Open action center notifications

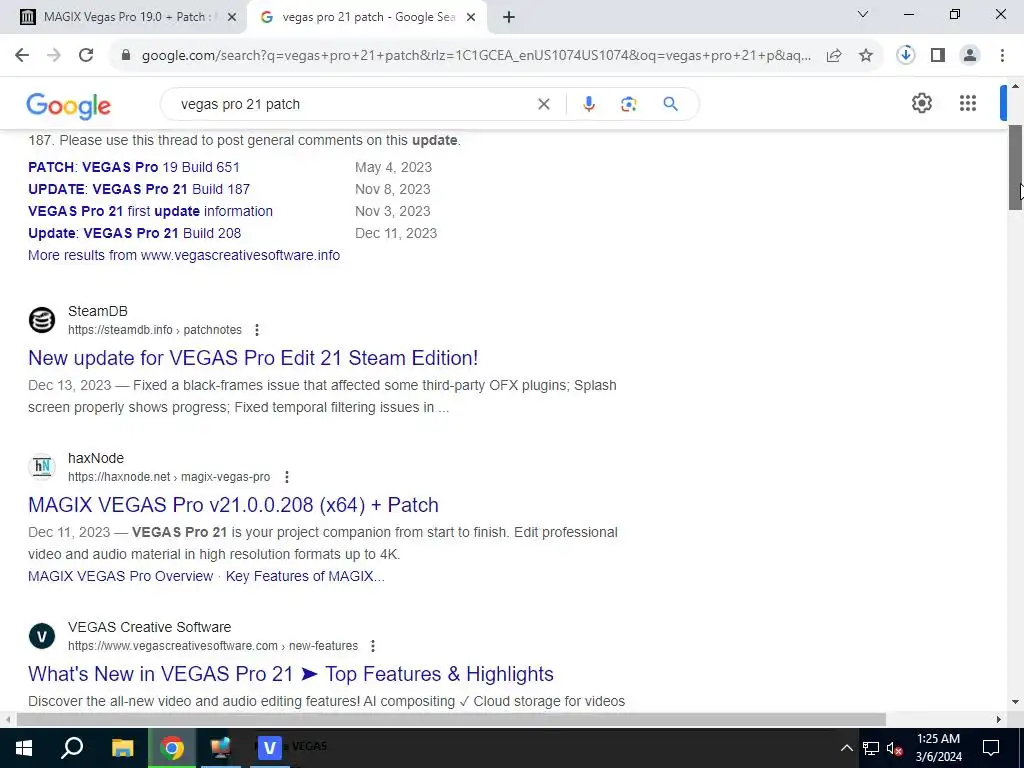(991, 748)
